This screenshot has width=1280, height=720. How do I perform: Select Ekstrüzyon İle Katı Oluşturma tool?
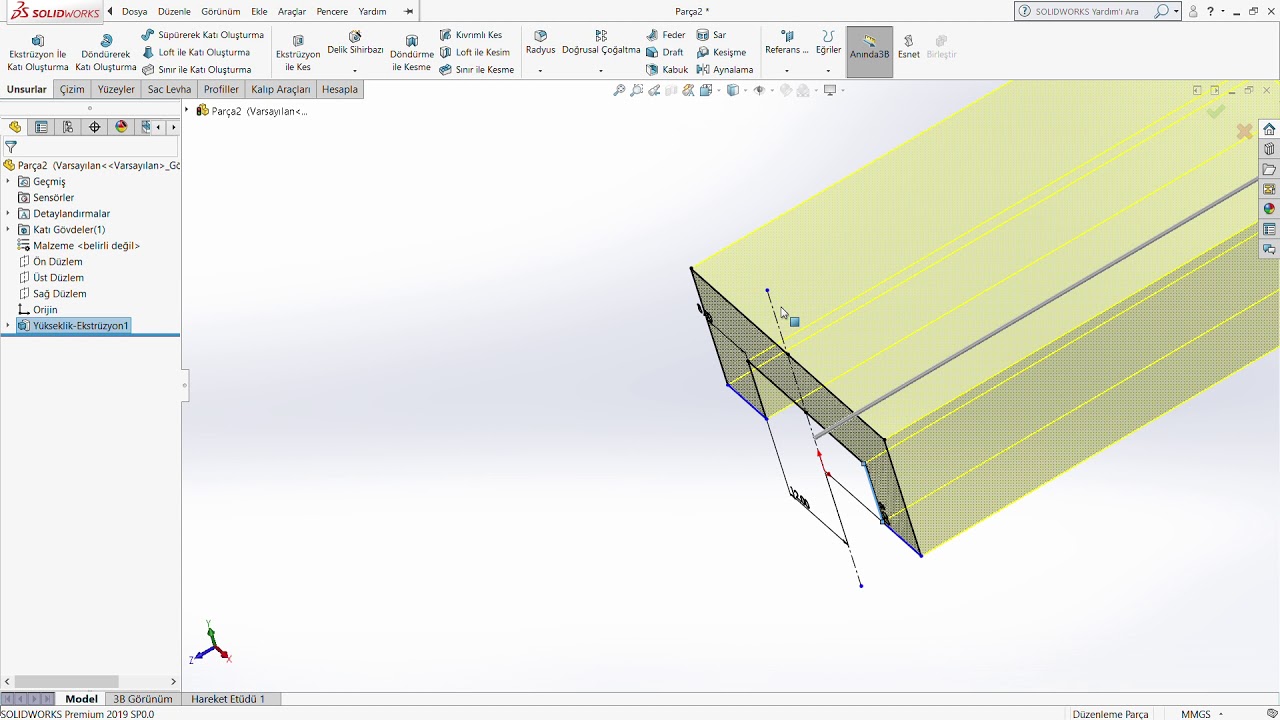pos(38,53)
